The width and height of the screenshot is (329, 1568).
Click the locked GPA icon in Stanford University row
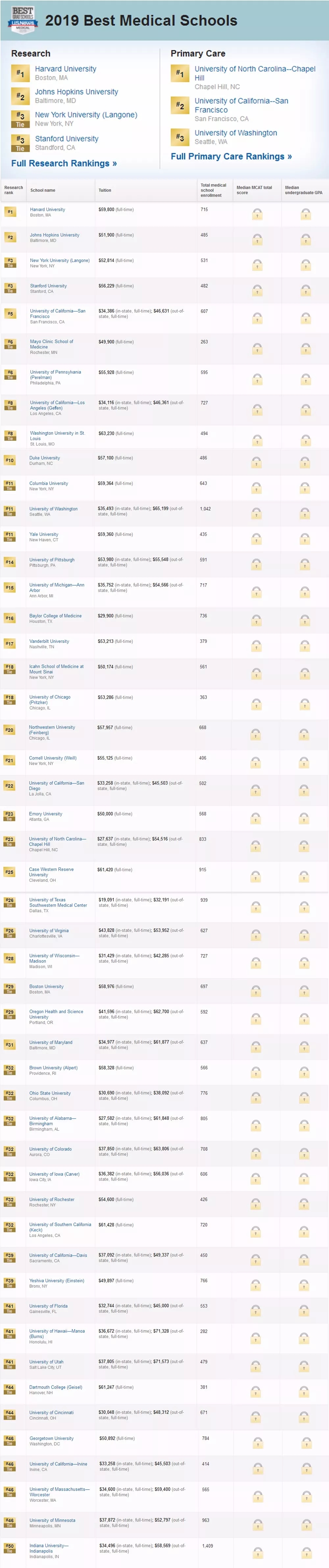click(x=305, y=290)
